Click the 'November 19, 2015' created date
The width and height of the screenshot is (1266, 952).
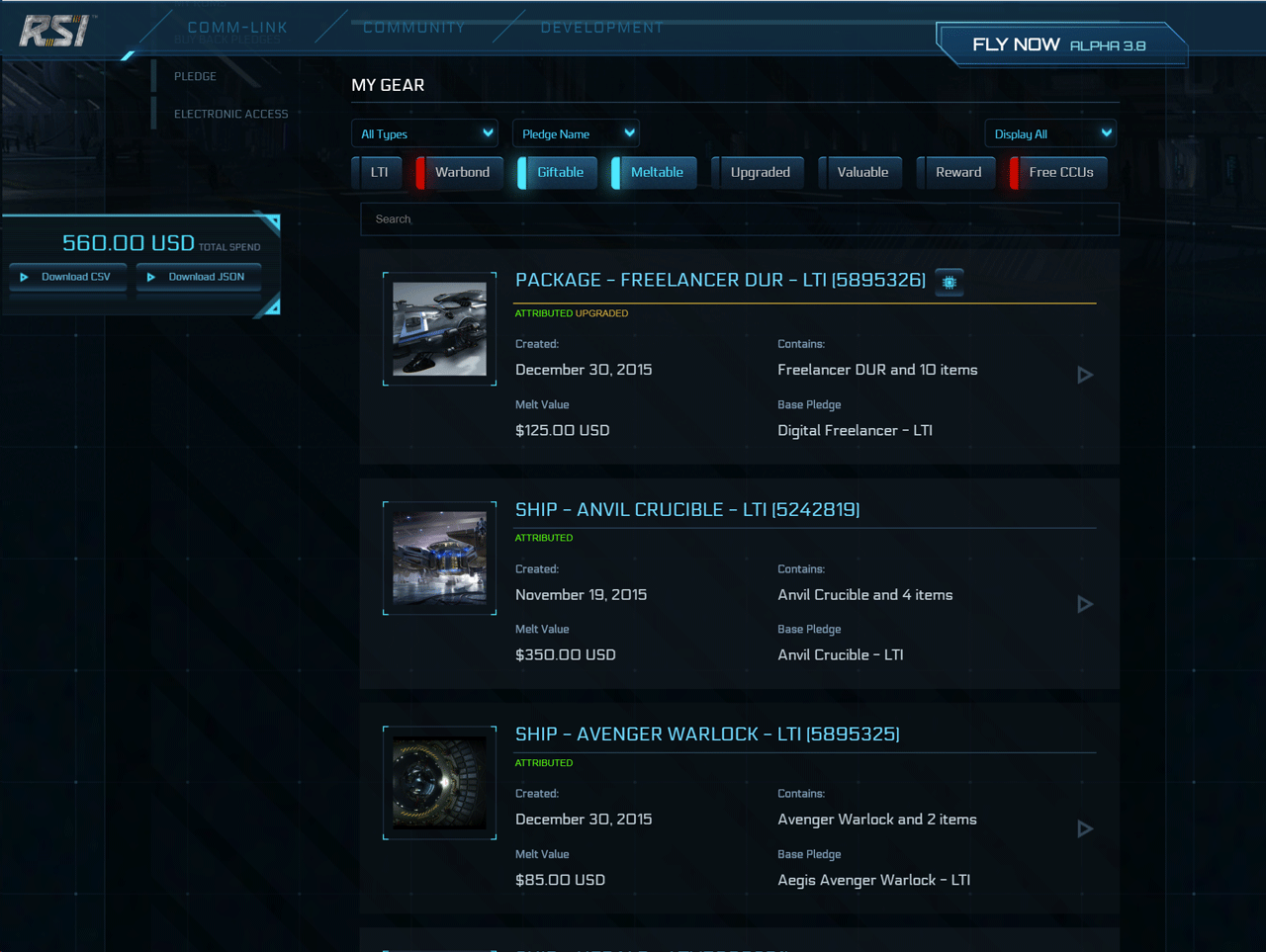tap(582, 595)
